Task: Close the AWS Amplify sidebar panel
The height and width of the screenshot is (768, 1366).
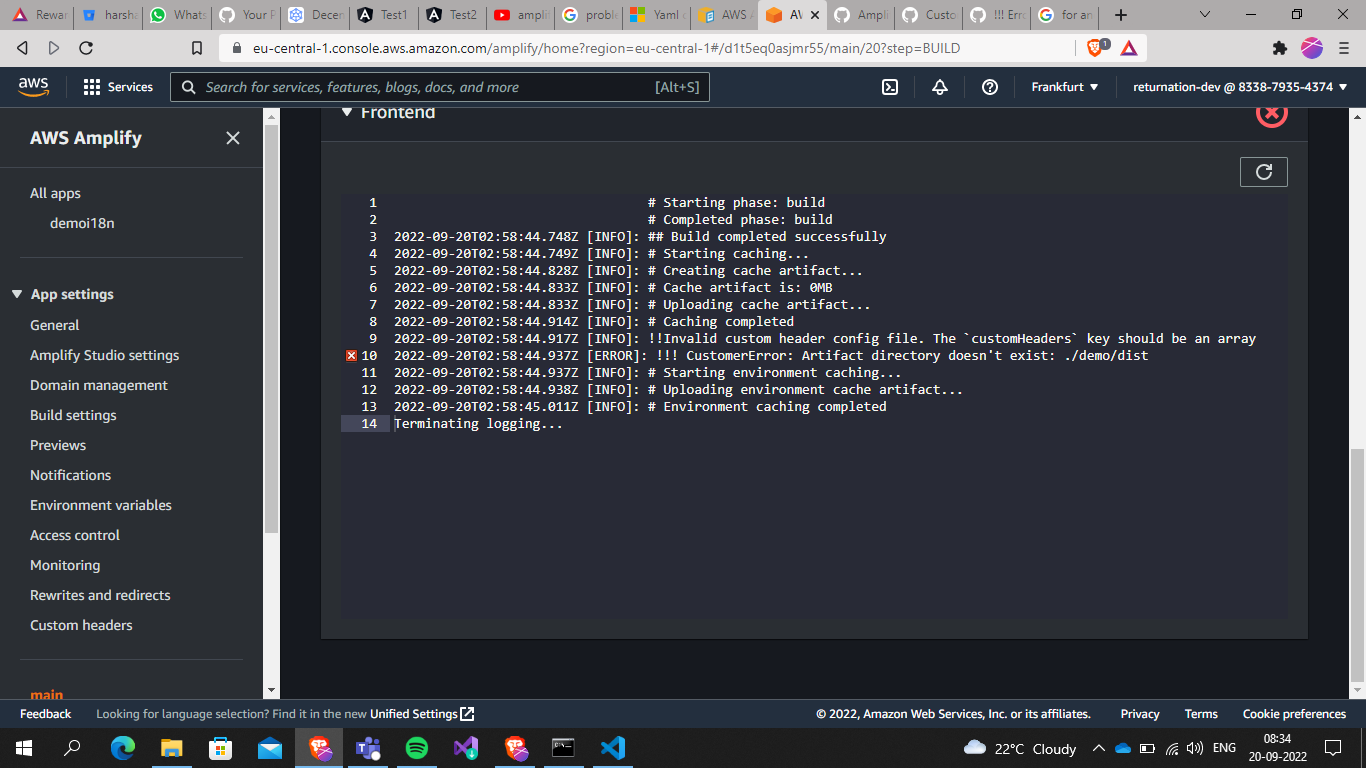Action: [x=232, y=138]
